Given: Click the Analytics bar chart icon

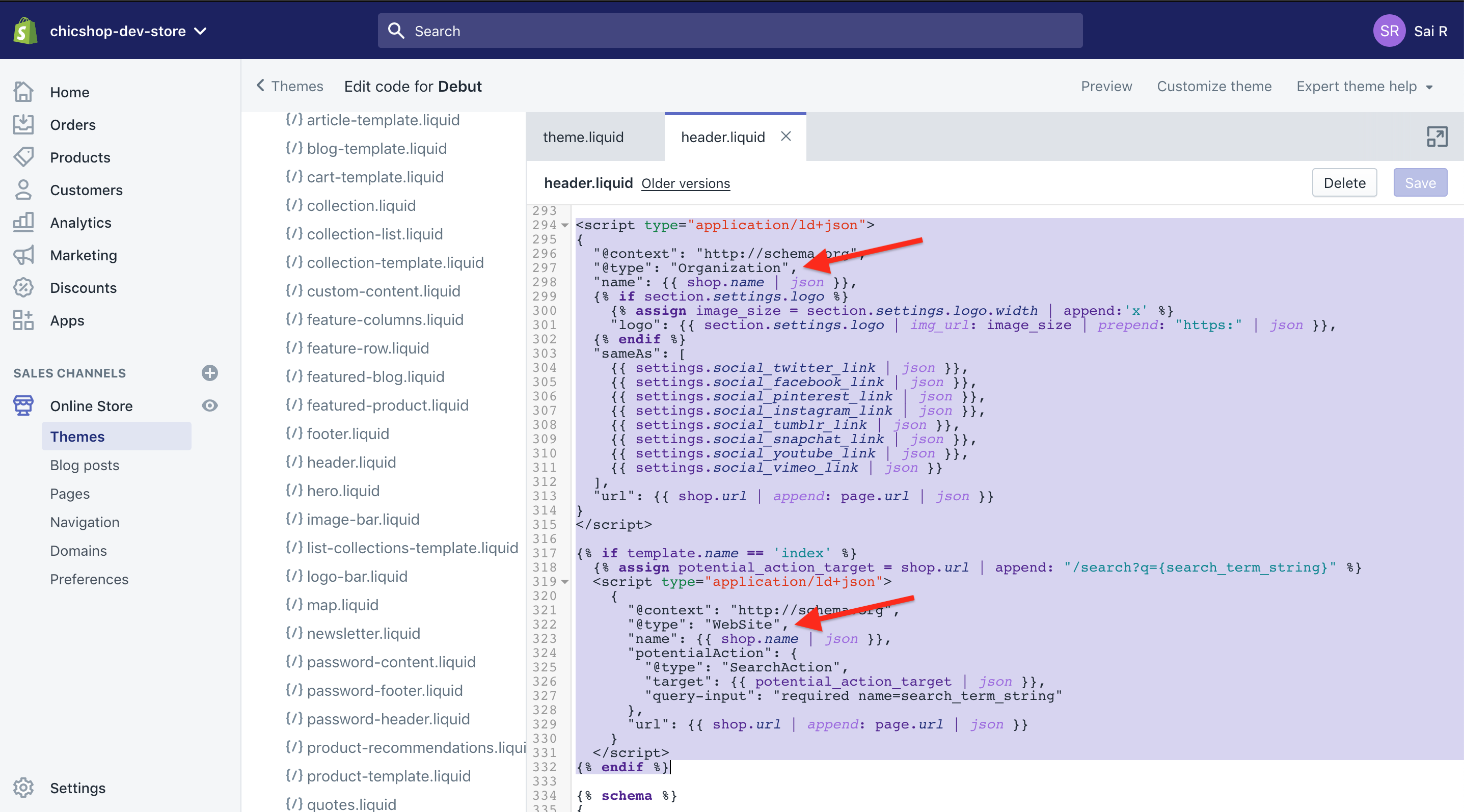Looking at the screenshot, I should (23, 222).
